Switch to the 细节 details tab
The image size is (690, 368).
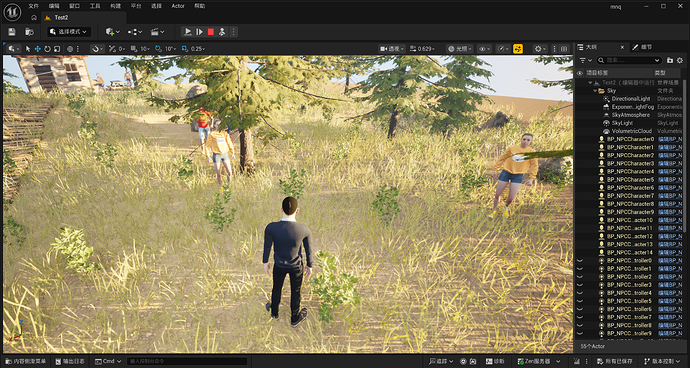[647, 47]
